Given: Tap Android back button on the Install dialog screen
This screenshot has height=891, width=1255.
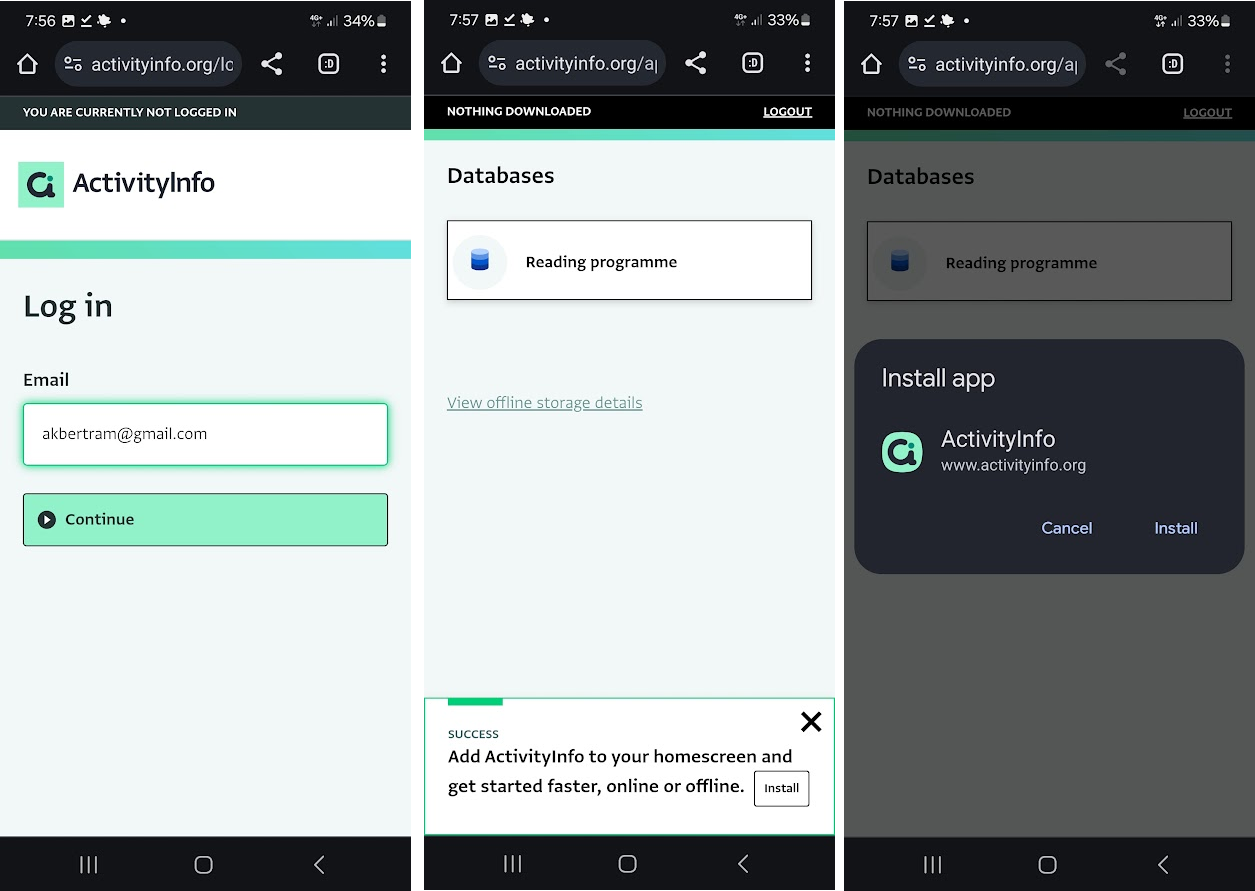Looking at the screenshot, I should tap(1163, 864).
